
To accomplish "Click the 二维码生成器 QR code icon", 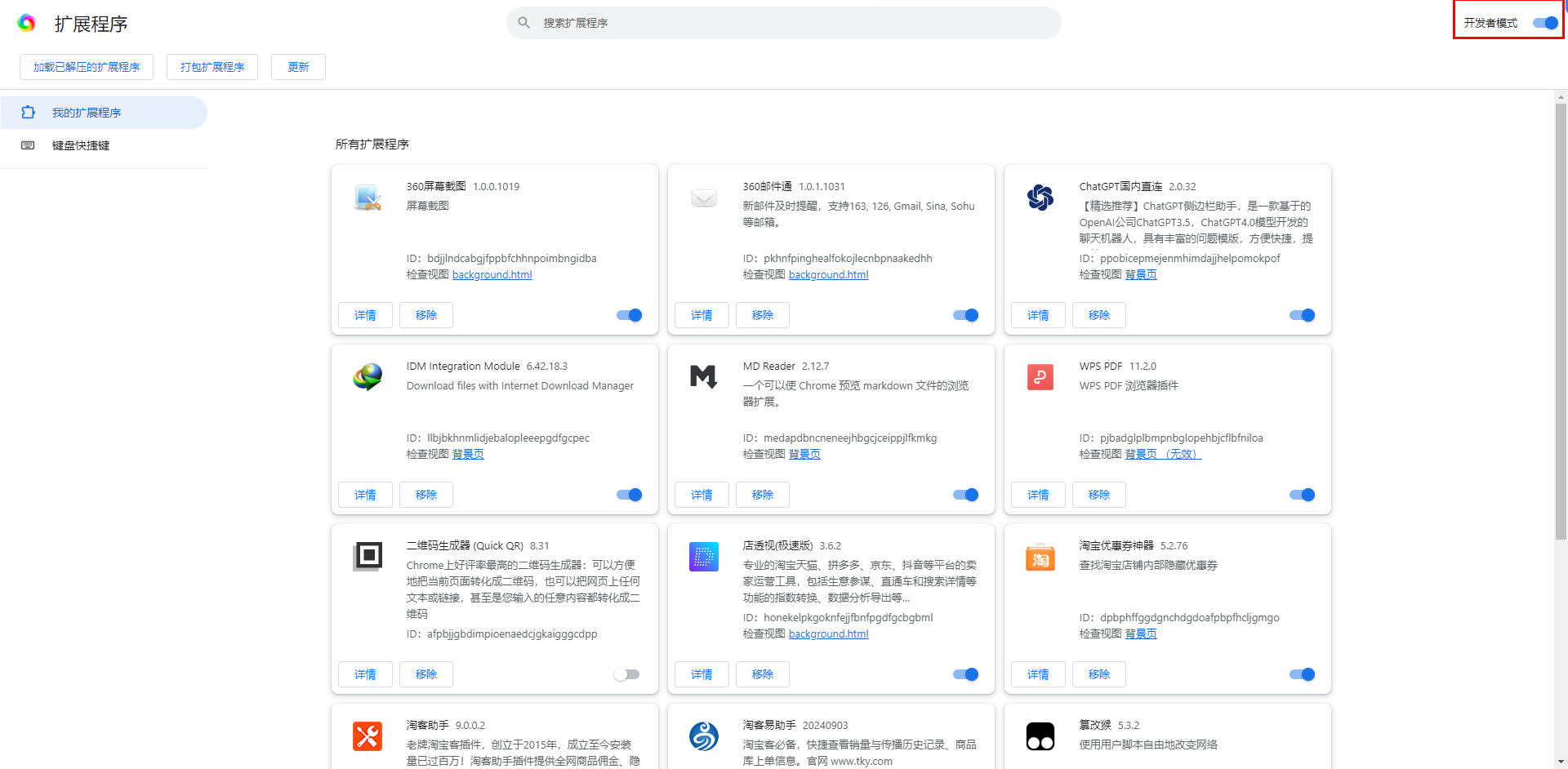I will point(367,557).
